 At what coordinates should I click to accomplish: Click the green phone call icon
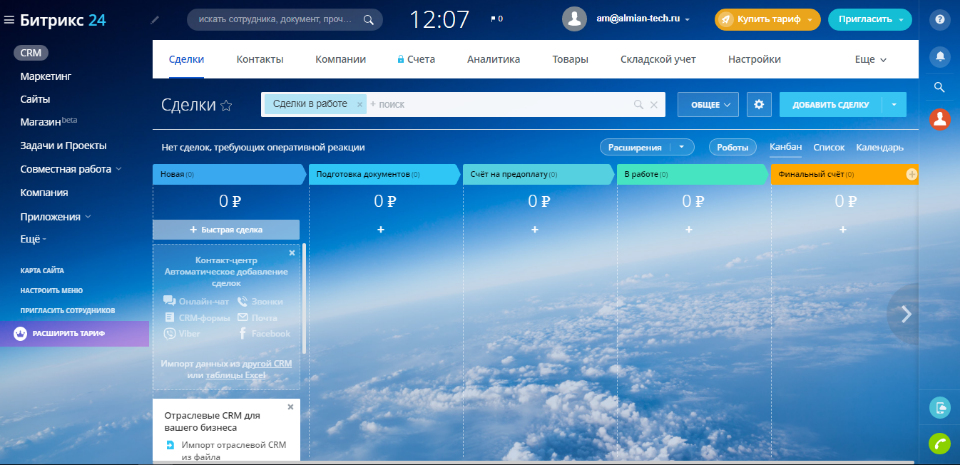(940, 443)
